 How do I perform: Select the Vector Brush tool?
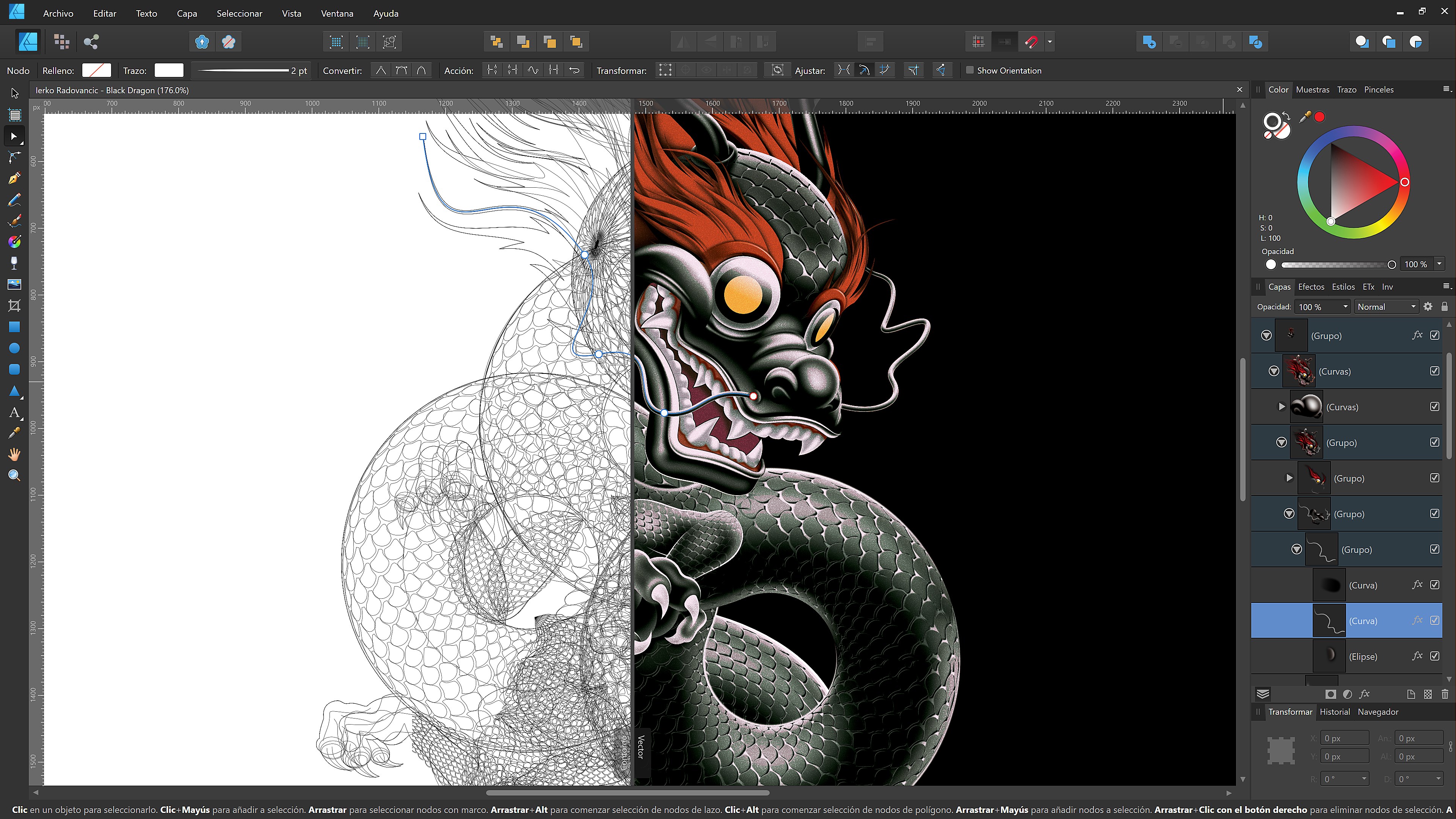(14, 220)
